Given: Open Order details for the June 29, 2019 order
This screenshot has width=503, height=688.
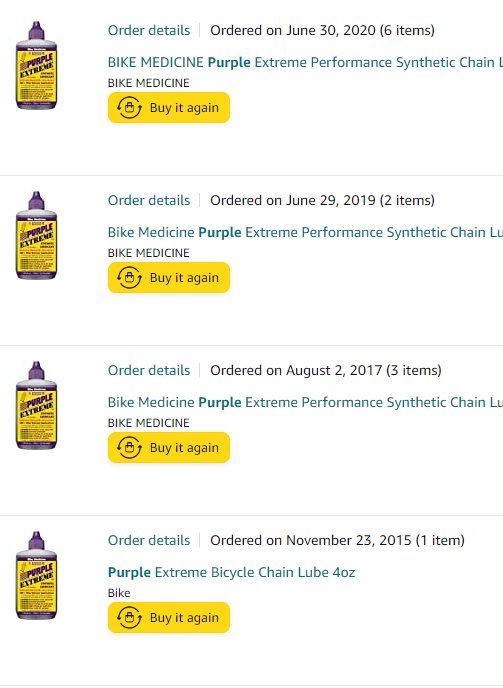Looking at the screenshot, I should coord(149,200).
